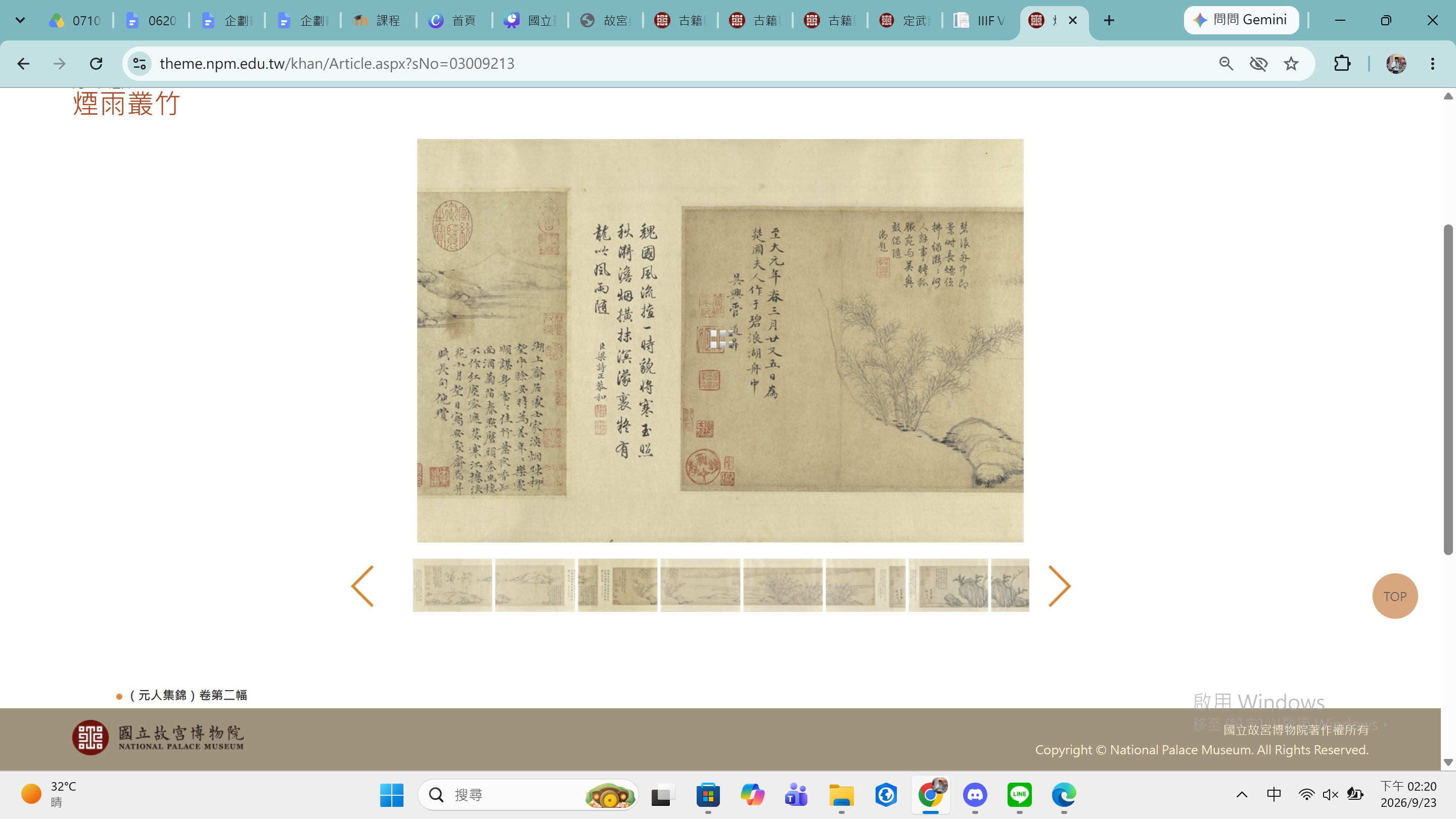Switch to the 0710 Google Drive tab
Viewport: 1456px width, 819px height.
click(x=75, y=20)
